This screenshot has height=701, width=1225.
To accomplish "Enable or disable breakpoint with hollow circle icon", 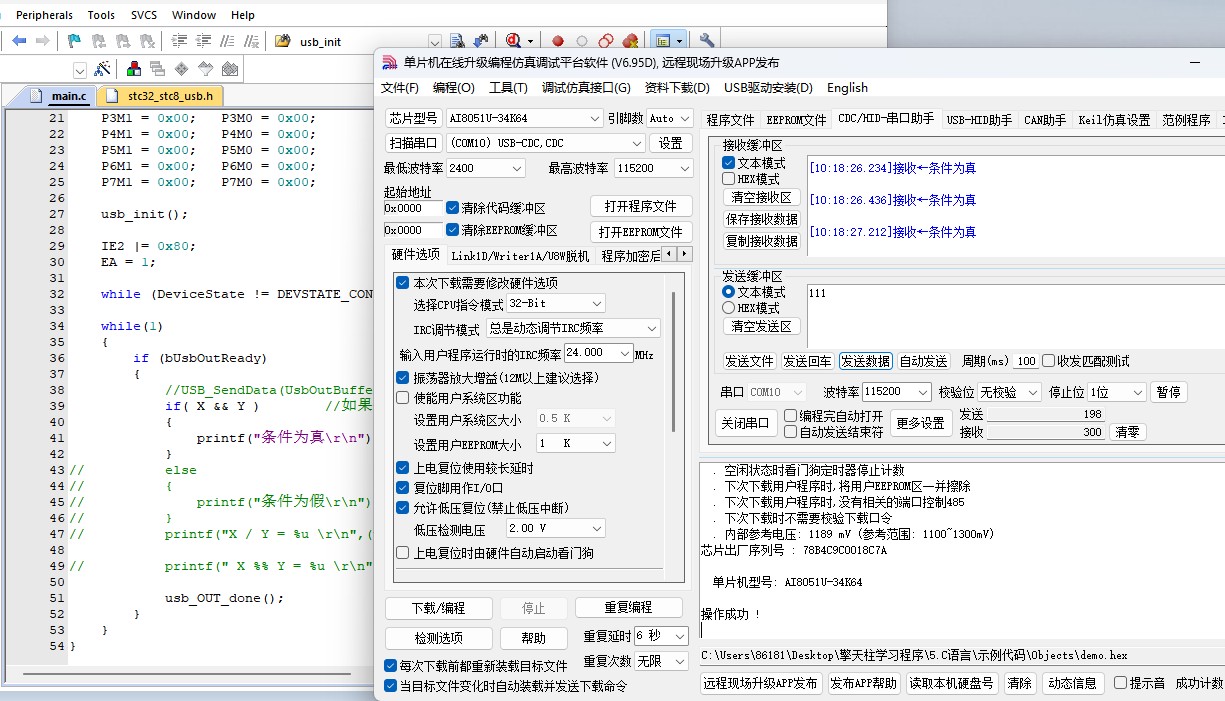I will (x=582, y=41).
